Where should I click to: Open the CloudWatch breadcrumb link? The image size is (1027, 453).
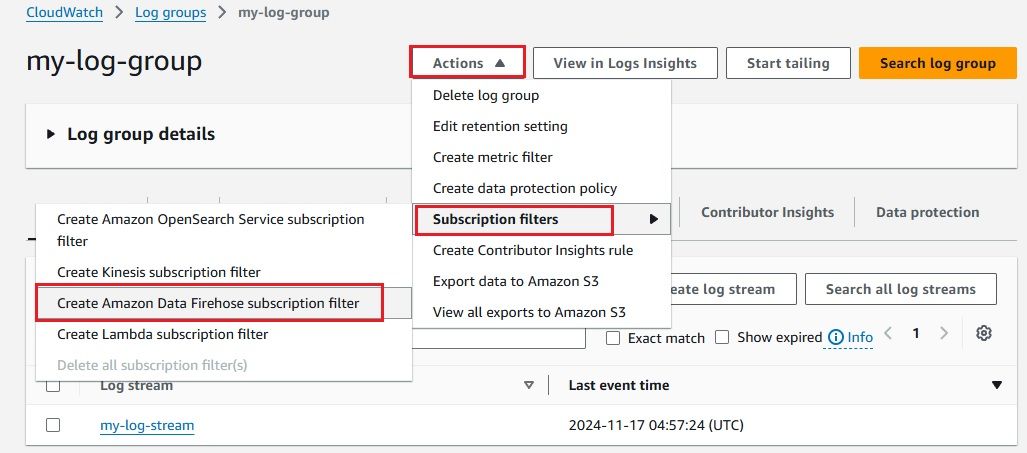tap(64, 12)
